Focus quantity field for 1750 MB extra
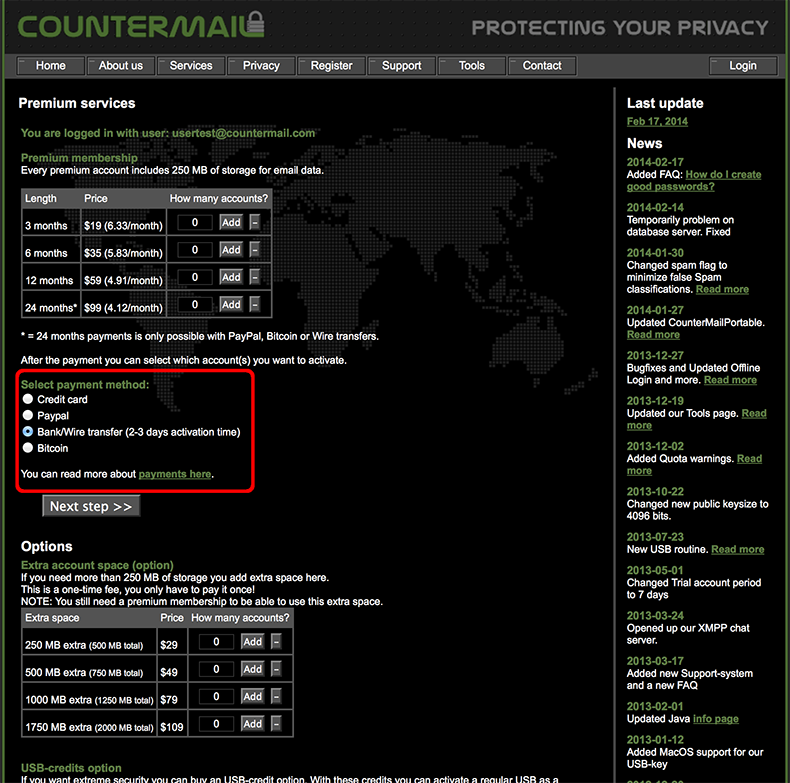790x783 pixels. [216, 724]
